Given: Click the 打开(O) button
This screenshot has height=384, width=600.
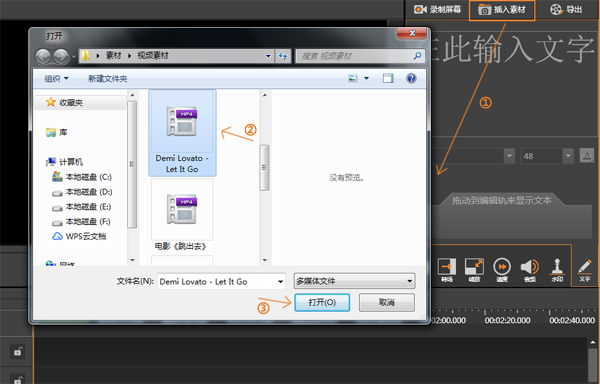Looking at the screenshot, I should click(322, 303).
